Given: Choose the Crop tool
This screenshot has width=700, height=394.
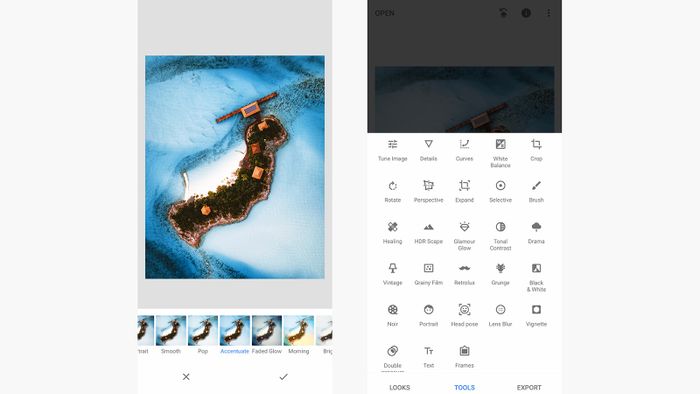Looking at the screenshot, I should tap(536, 150).
